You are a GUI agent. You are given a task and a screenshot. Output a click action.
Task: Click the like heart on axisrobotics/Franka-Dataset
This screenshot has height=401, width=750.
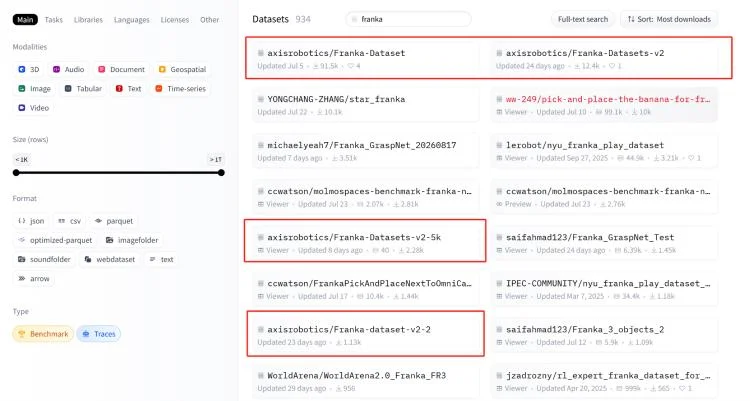pyautogui.click(x=351, y=66)
